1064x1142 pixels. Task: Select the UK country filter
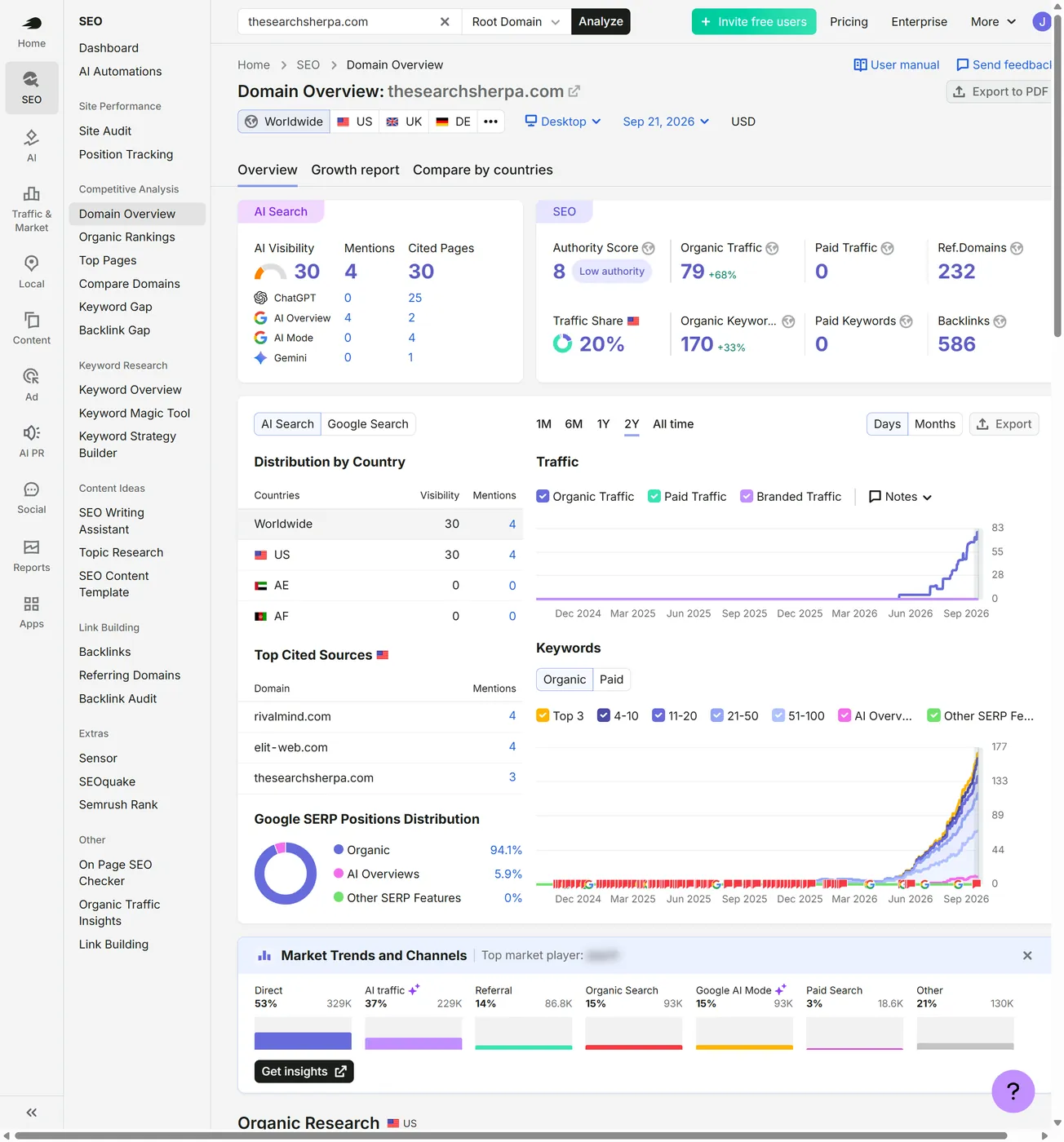[404, 122]
